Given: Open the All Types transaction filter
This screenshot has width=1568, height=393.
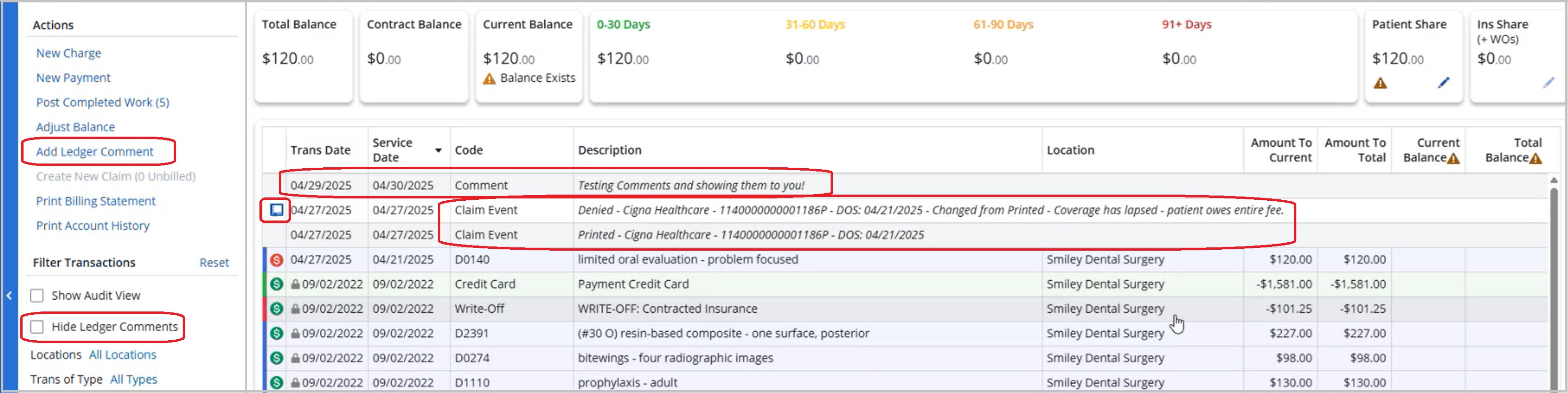Looking at the screenshot, I should (133, 380).
